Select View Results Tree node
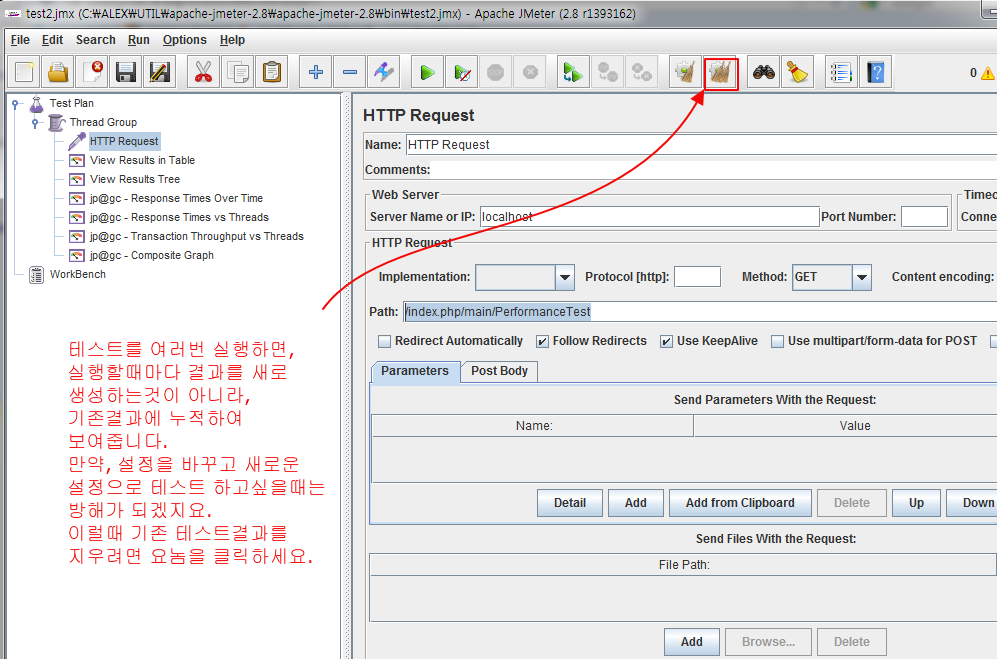Viewport: 997px width, 659px height. pos(135,179)
